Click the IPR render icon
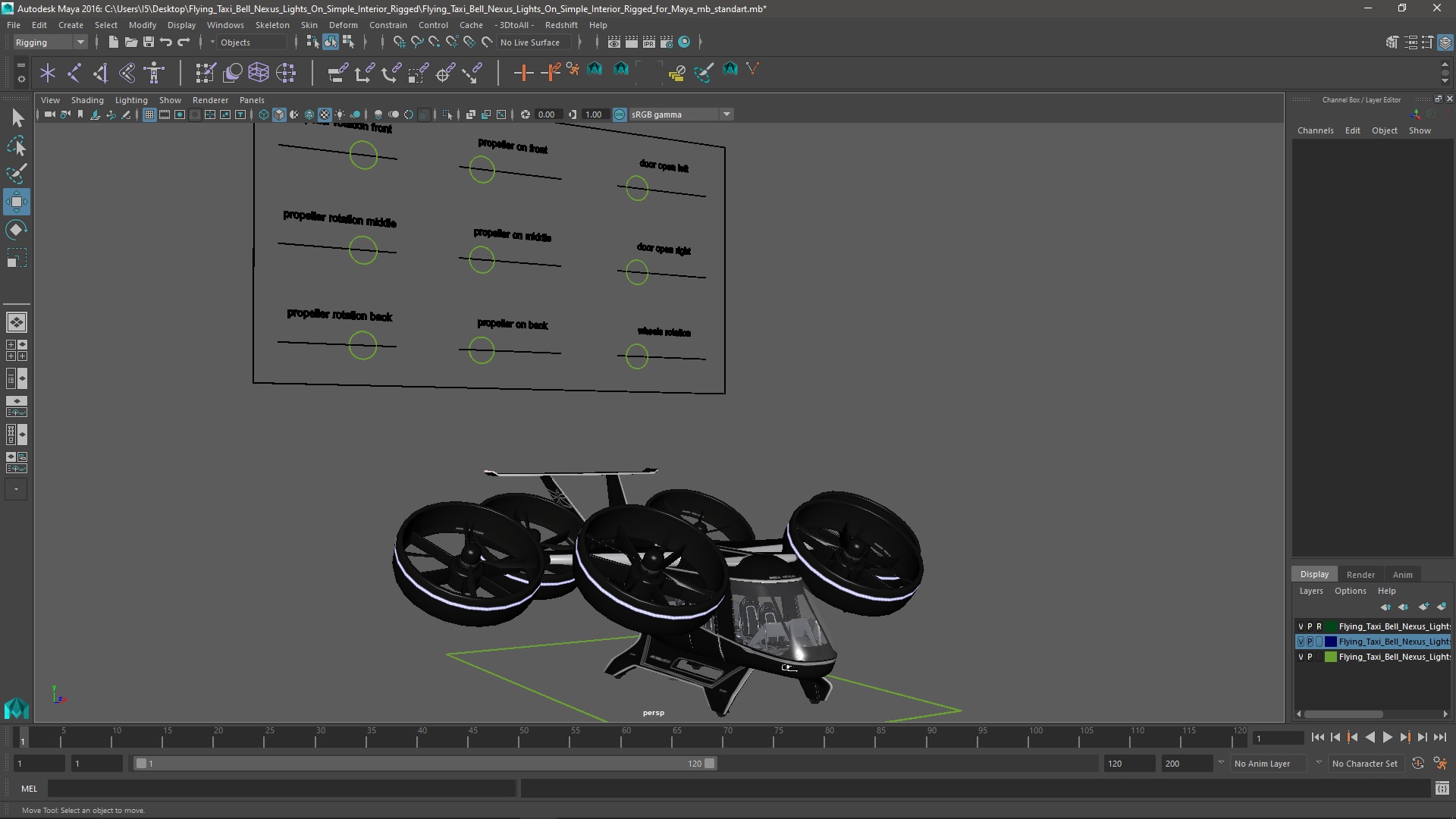The height and width of the screenshot is (819, 1456). tap(649, 42)
